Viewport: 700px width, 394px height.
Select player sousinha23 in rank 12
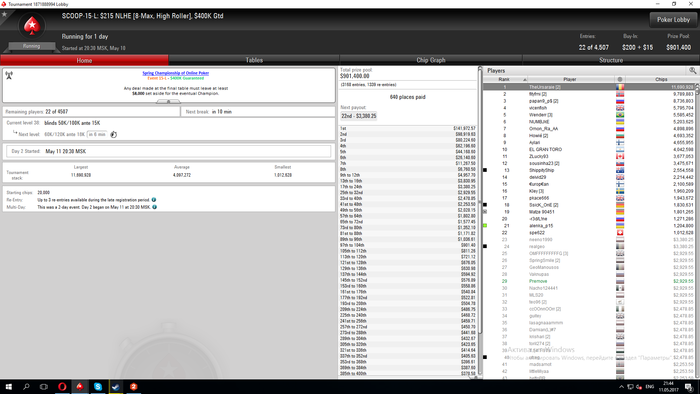588,163
